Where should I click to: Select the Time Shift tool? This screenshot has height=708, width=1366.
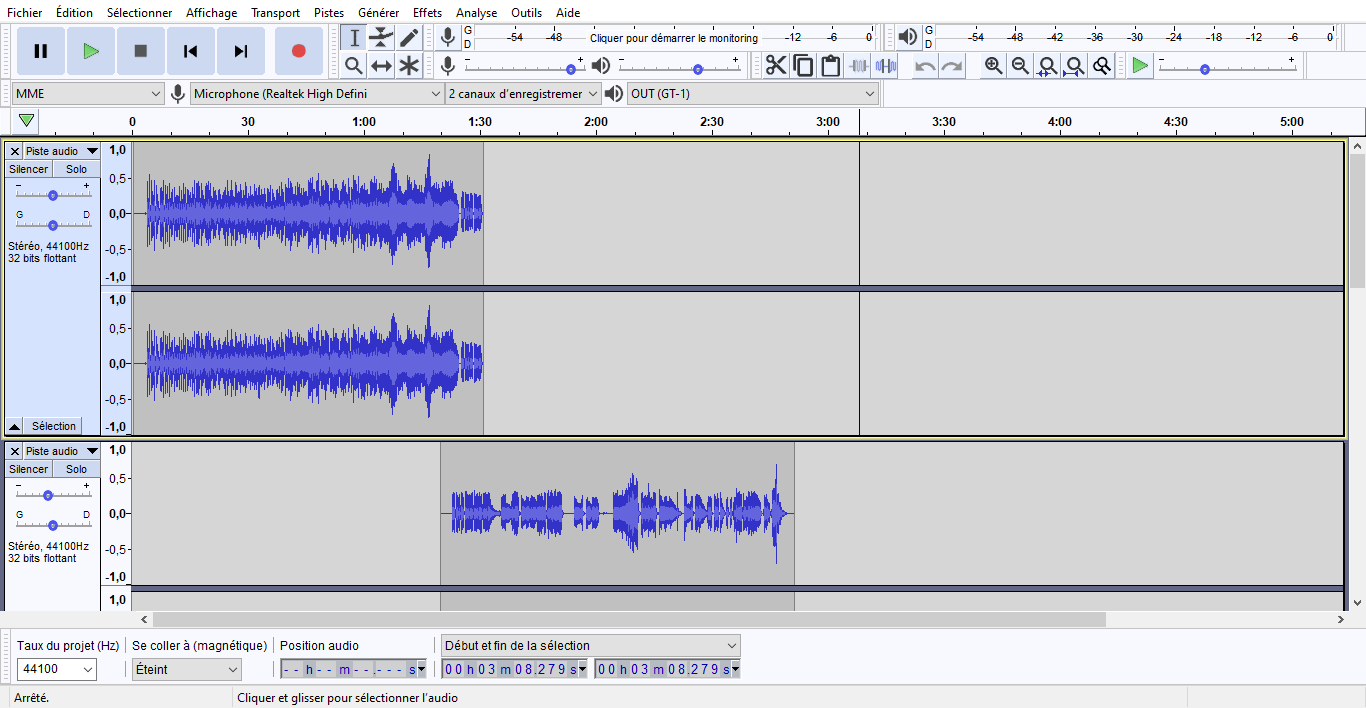coord(381,66)
